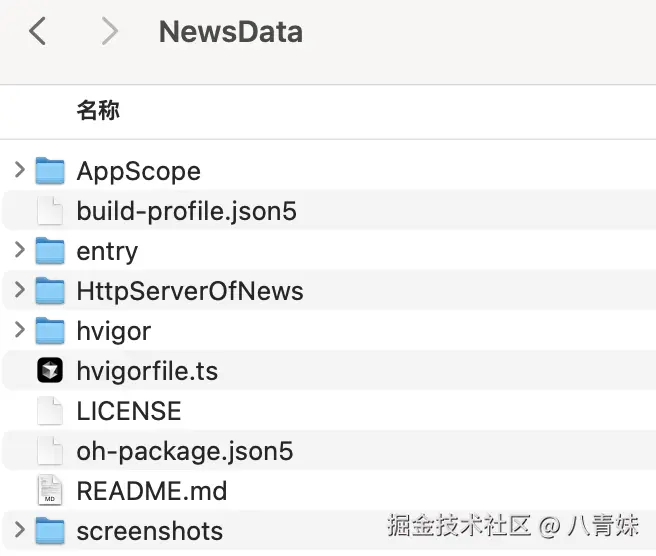
Task: Sort by the 名称 column header
Action: pyautogui.click(x=98, y=110)
